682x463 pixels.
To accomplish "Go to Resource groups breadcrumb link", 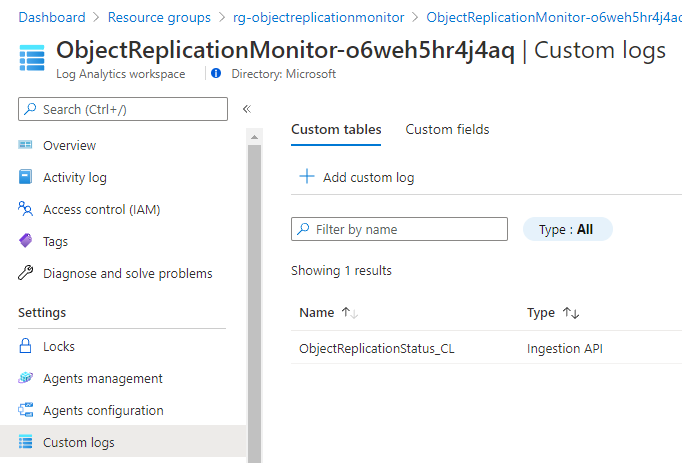I will click(159, 17).
